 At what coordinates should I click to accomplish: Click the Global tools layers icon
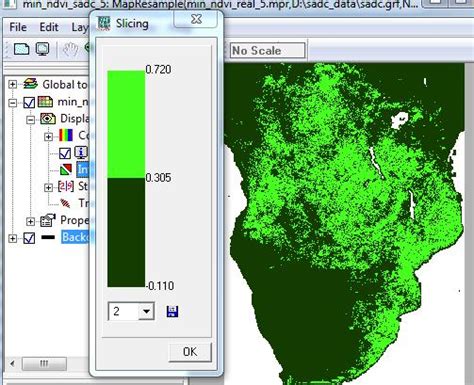tap(31, 84)
